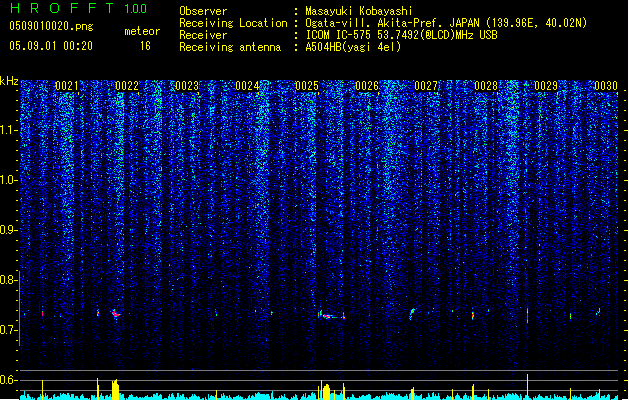The width and height of the screenshot is (629, 400).
Task: Click the 0.6 kHz axis label
Action: (9, 380)
